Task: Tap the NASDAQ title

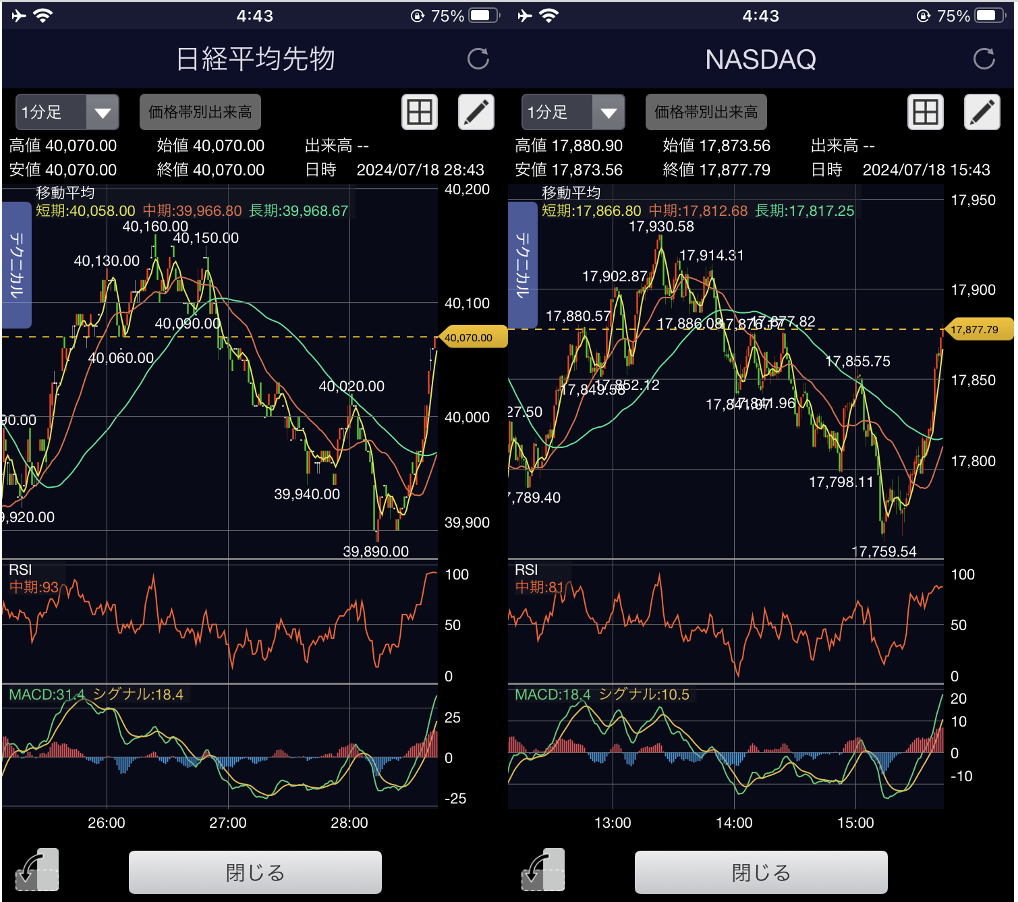Action: (760, 60)
